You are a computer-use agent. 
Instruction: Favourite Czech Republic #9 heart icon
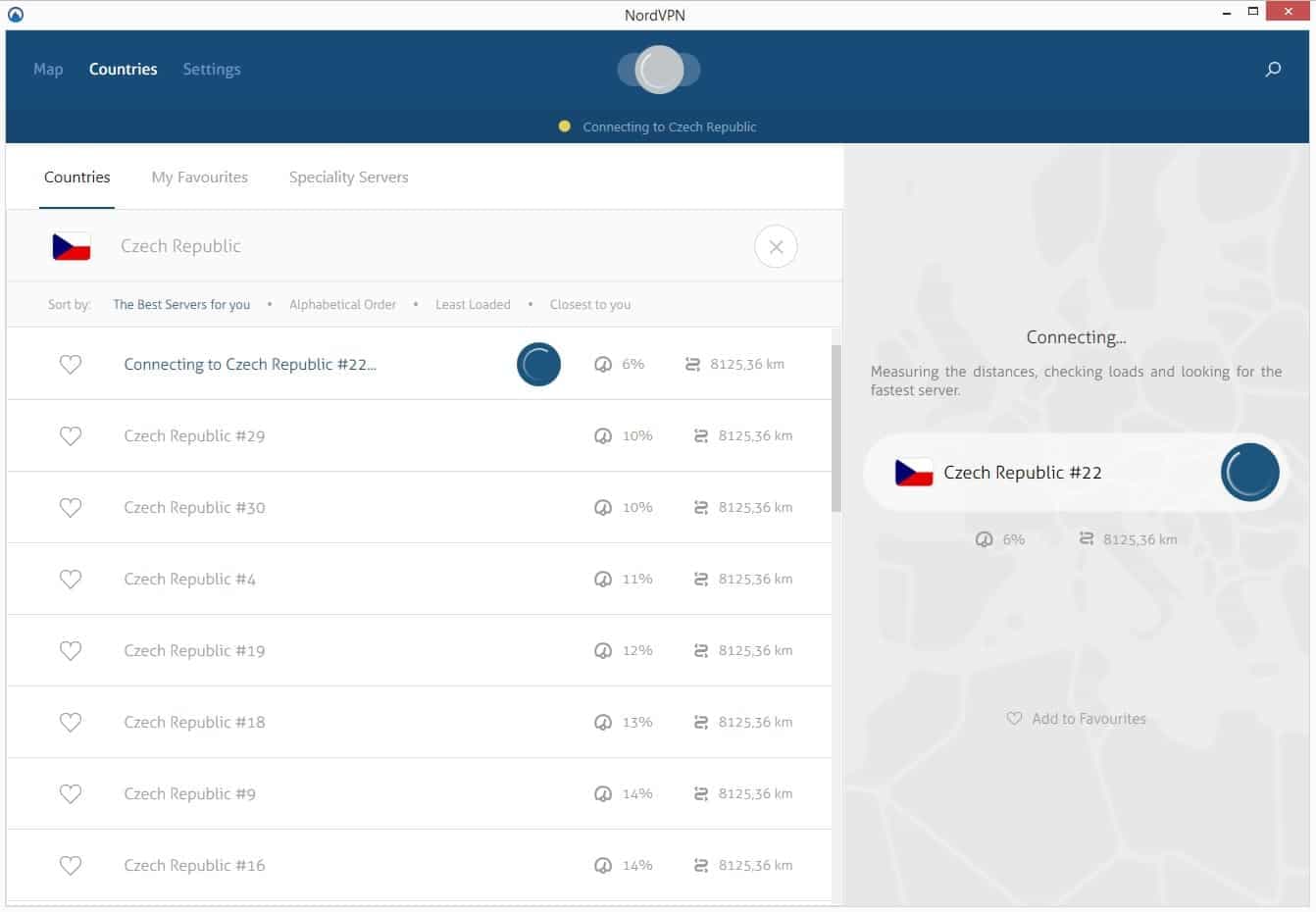pos(71,794)
